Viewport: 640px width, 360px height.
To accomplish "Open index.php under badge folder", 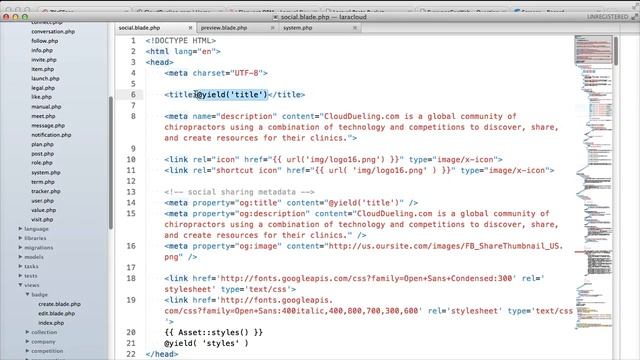I will [51, 322].
